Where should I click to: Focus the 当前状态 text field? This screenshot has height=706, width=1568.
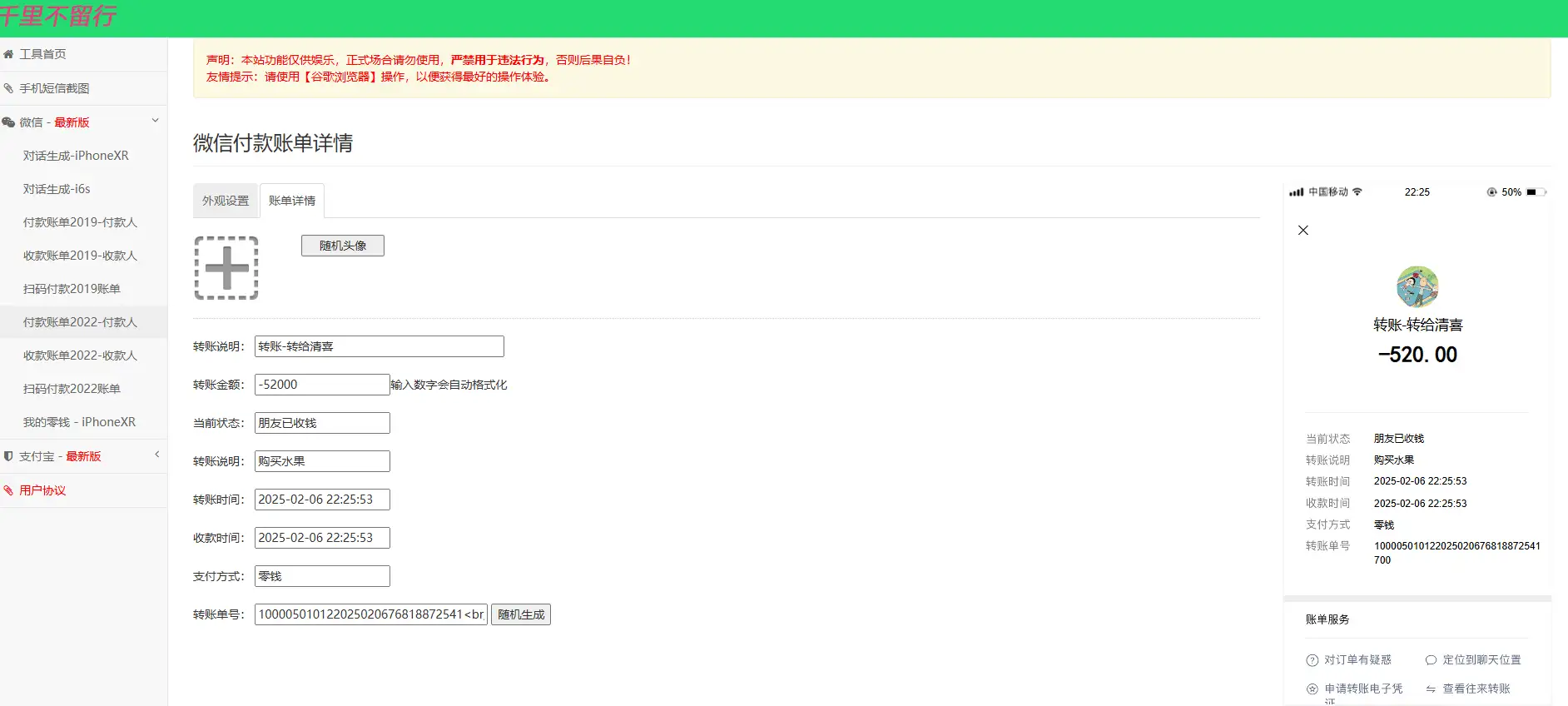pos(322,423)
